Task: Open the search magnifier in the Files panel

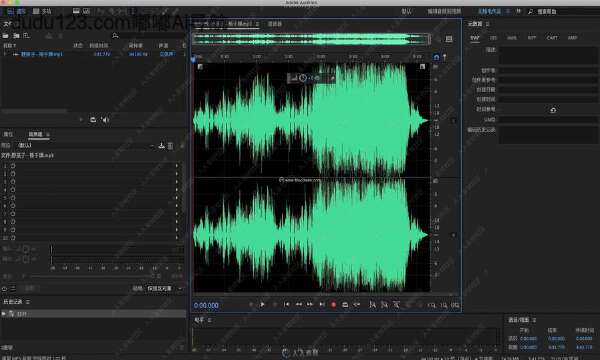Action: [x=115, y=36]
